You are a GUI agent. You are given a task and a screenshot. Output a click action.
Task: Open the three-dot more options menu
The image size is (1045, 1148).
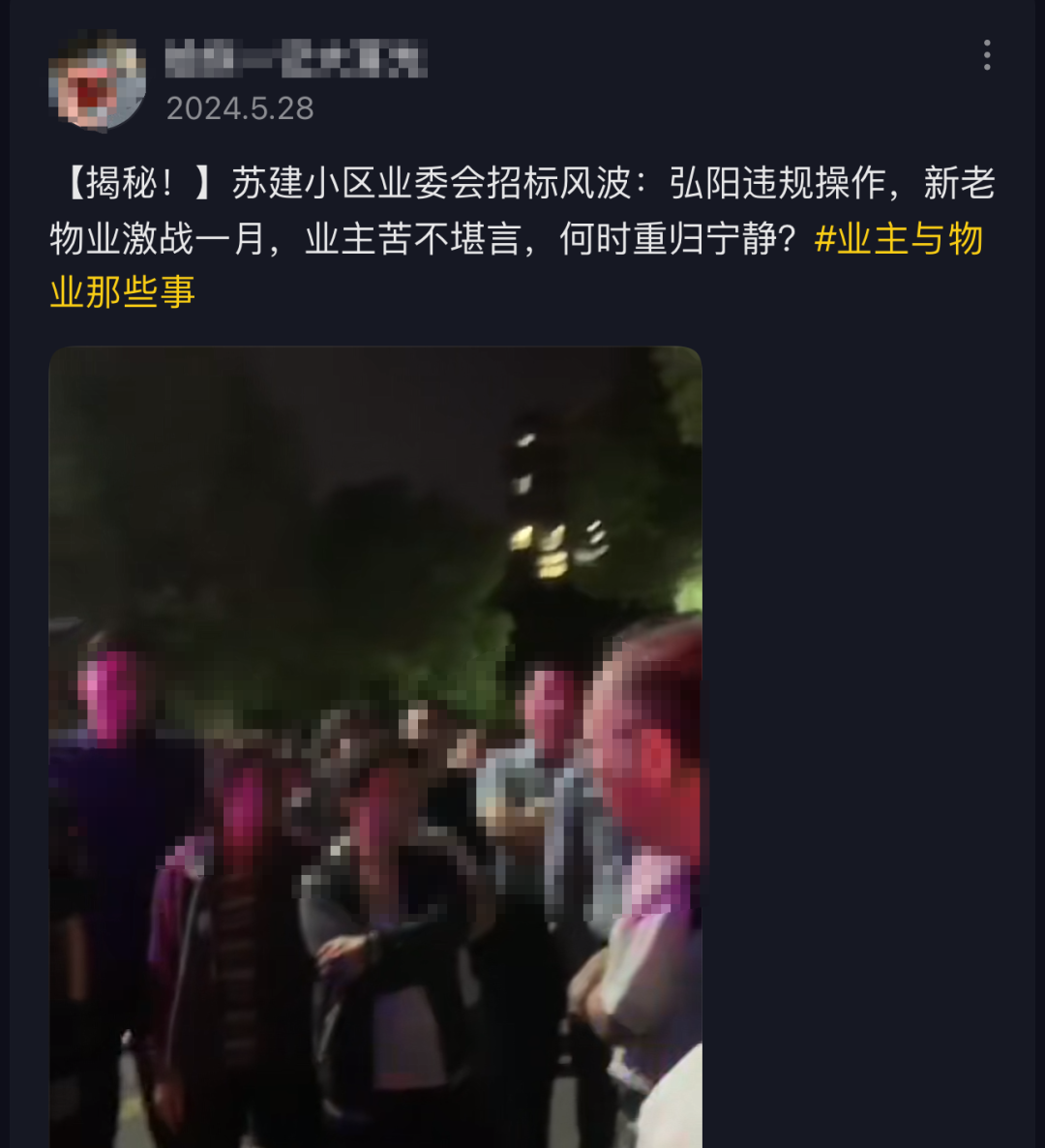point(986,55)
